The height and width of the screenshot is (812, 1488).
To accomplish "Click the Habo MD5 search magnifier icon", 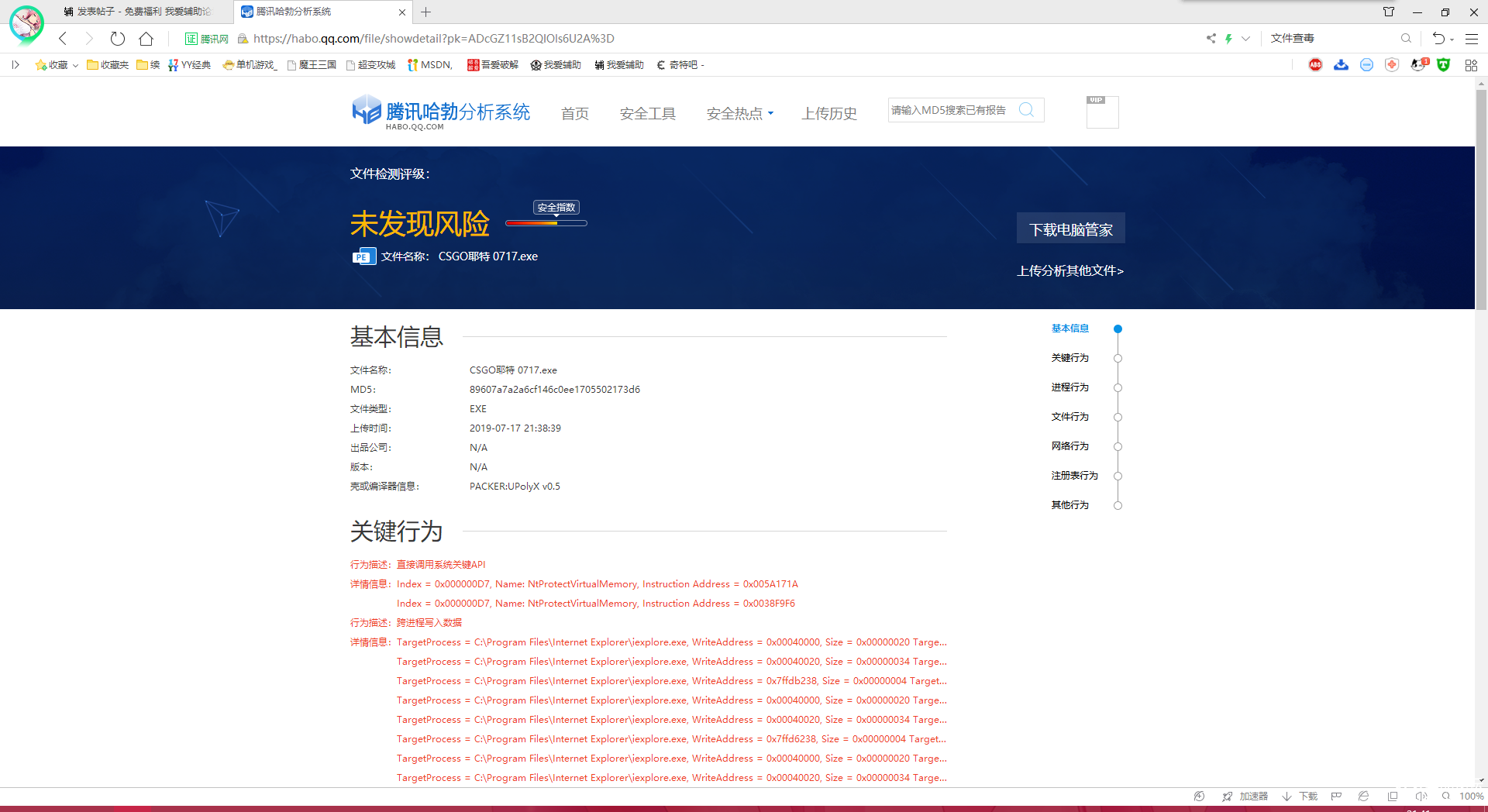I will 1026,110.
